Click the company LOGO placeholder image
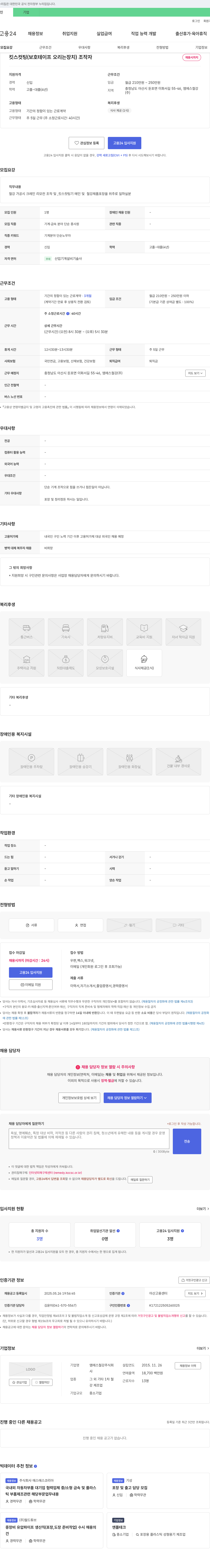The image size is (210, 1568). 31,1369
